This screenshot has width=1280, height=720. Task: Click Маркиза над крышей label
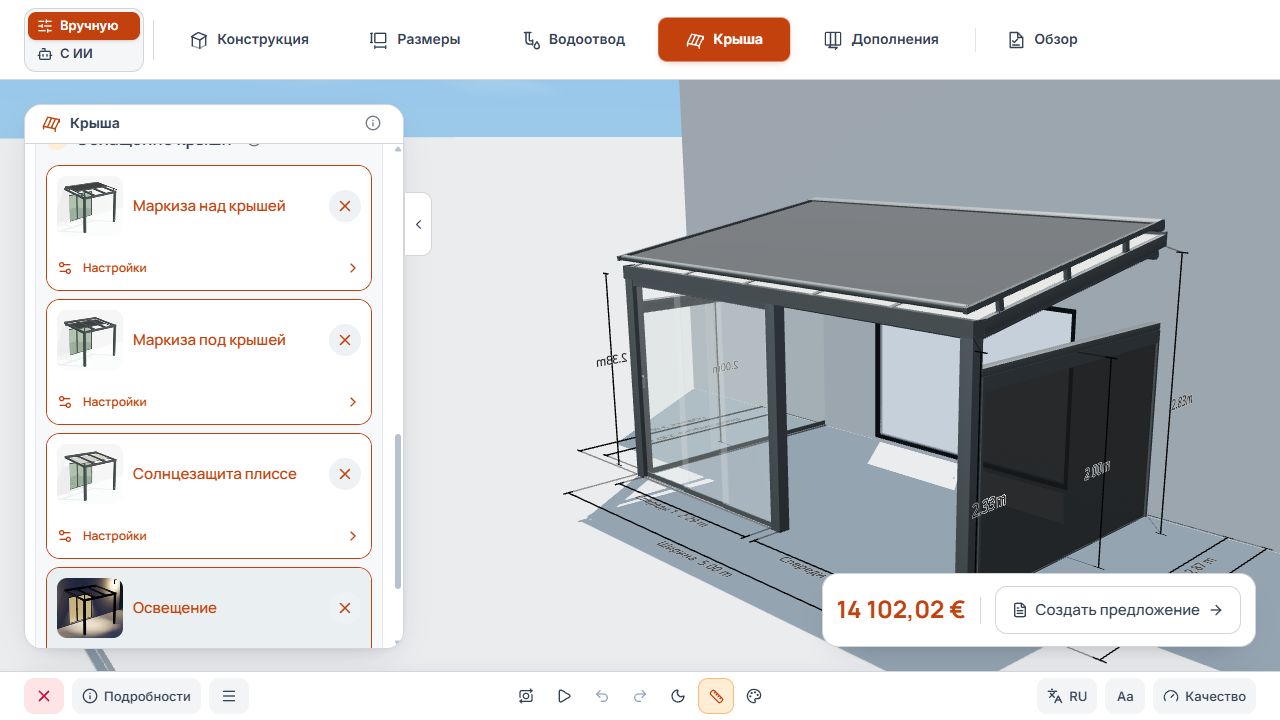coord(209,206)
